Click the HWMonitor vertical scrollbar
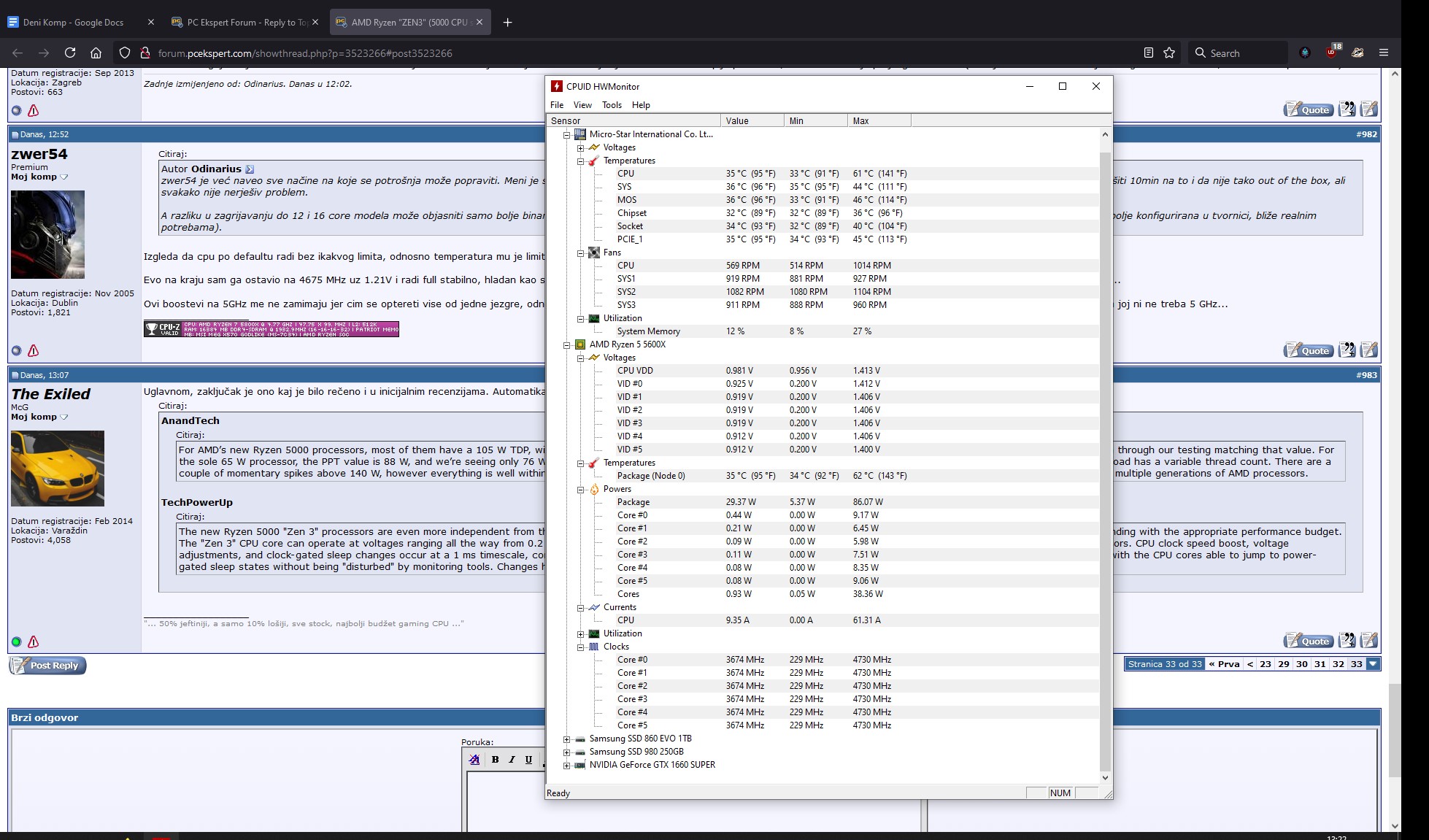Screen dimensions: 1429x840 click(1104, 438)
